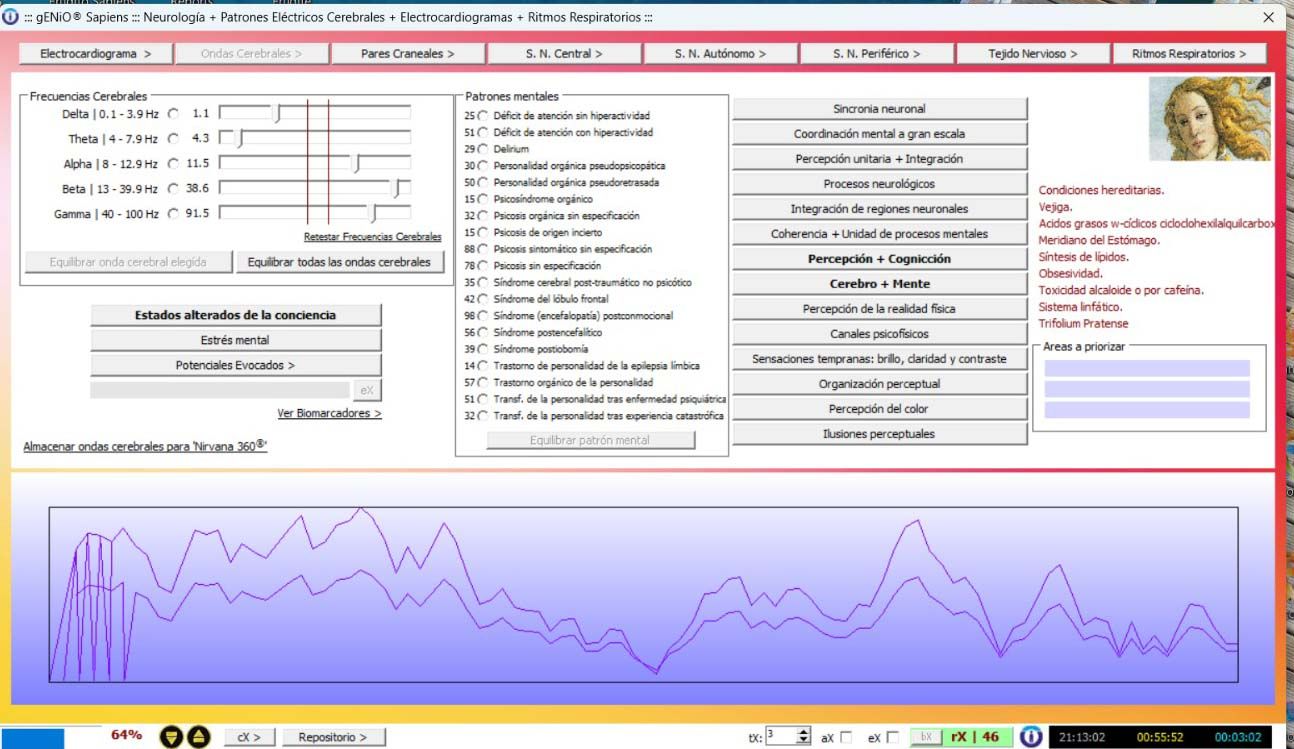
Task: Click the Ilusiones perceptuales button
Action: pos(880,434)
